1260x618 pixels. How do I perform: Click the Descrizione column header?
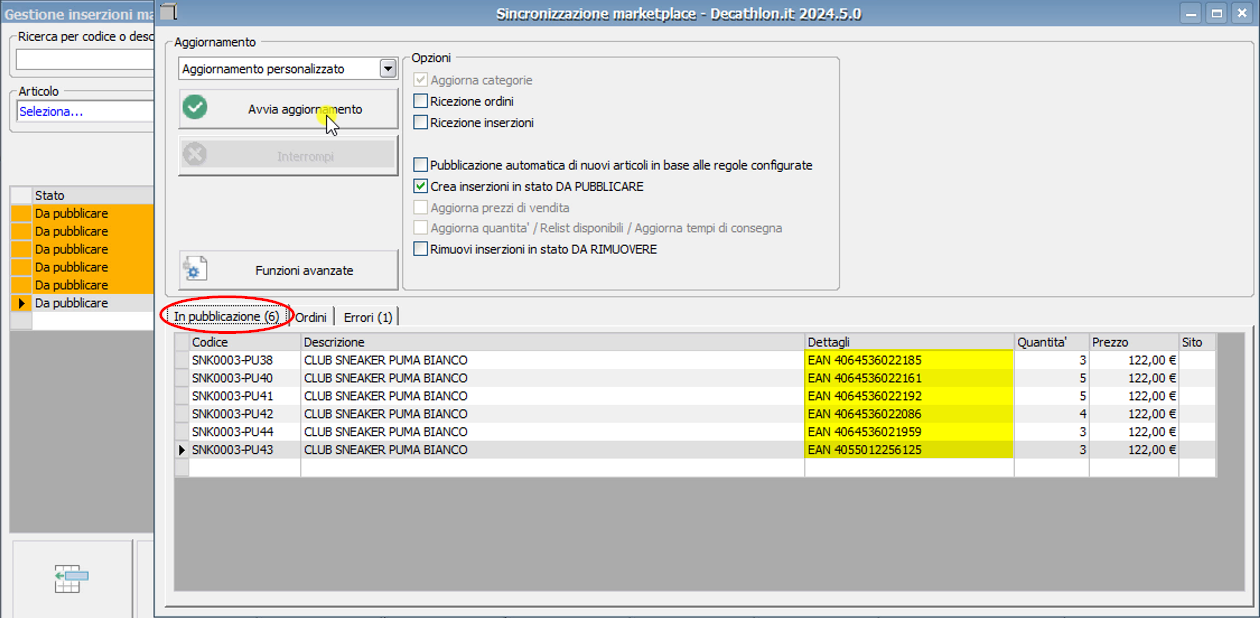tap(553, 342)
